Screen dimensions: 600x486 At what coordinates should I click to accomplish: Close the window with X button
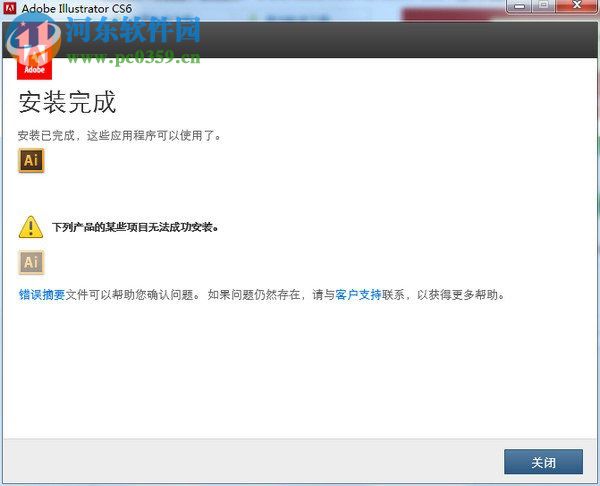point(577,7)
